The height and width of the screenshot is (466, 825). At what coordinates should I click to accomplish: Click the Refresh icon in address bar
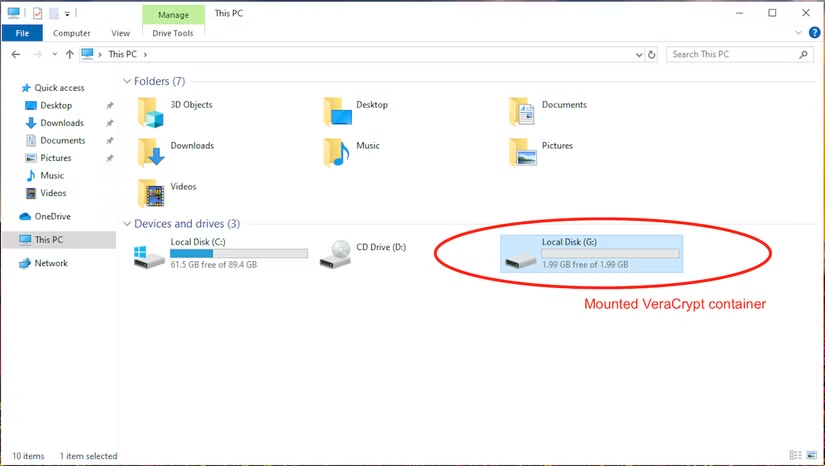pos(652,55)
